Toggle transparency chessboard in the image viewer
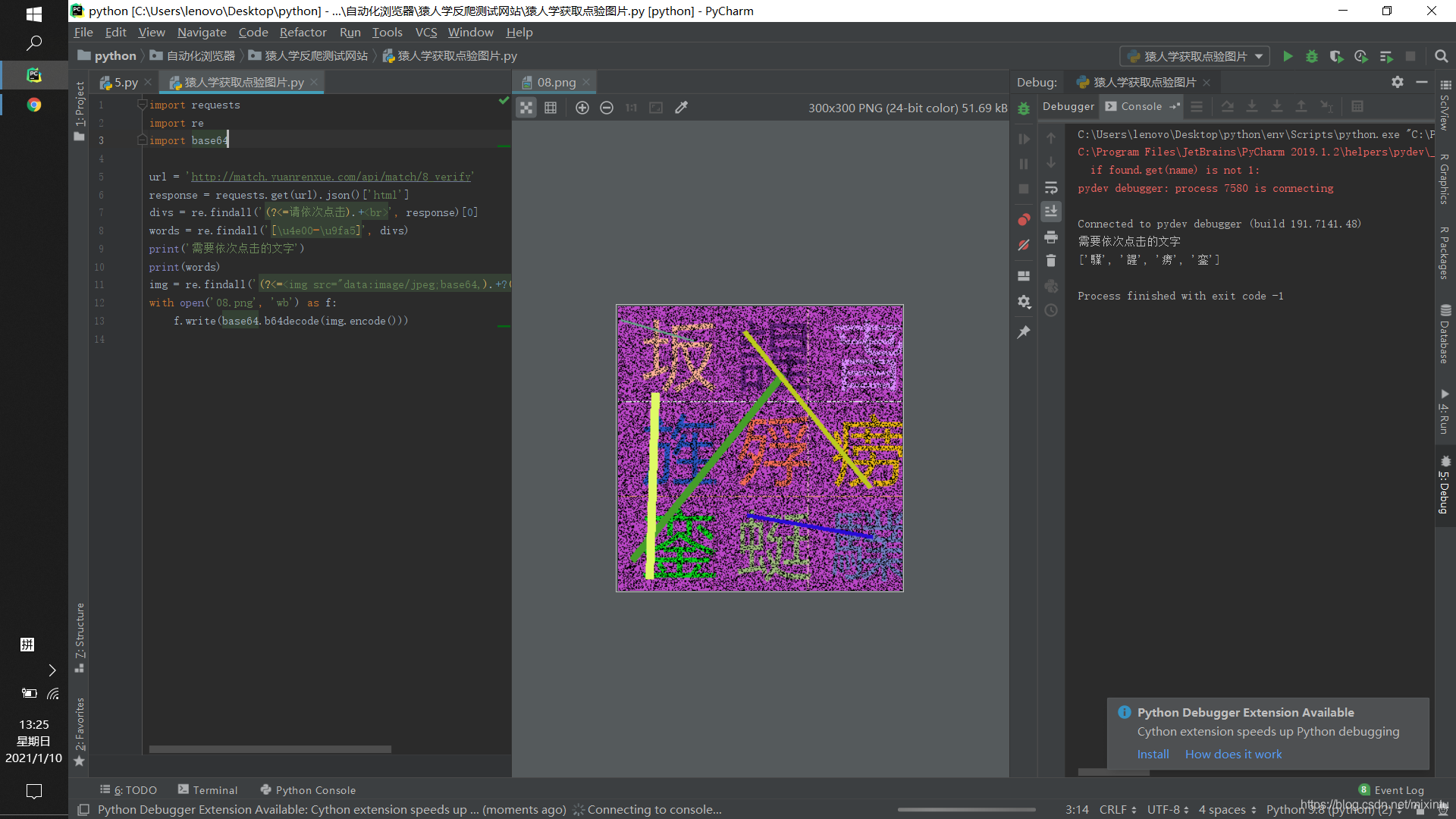This screenshot has width=1456, height=819. 526,108
